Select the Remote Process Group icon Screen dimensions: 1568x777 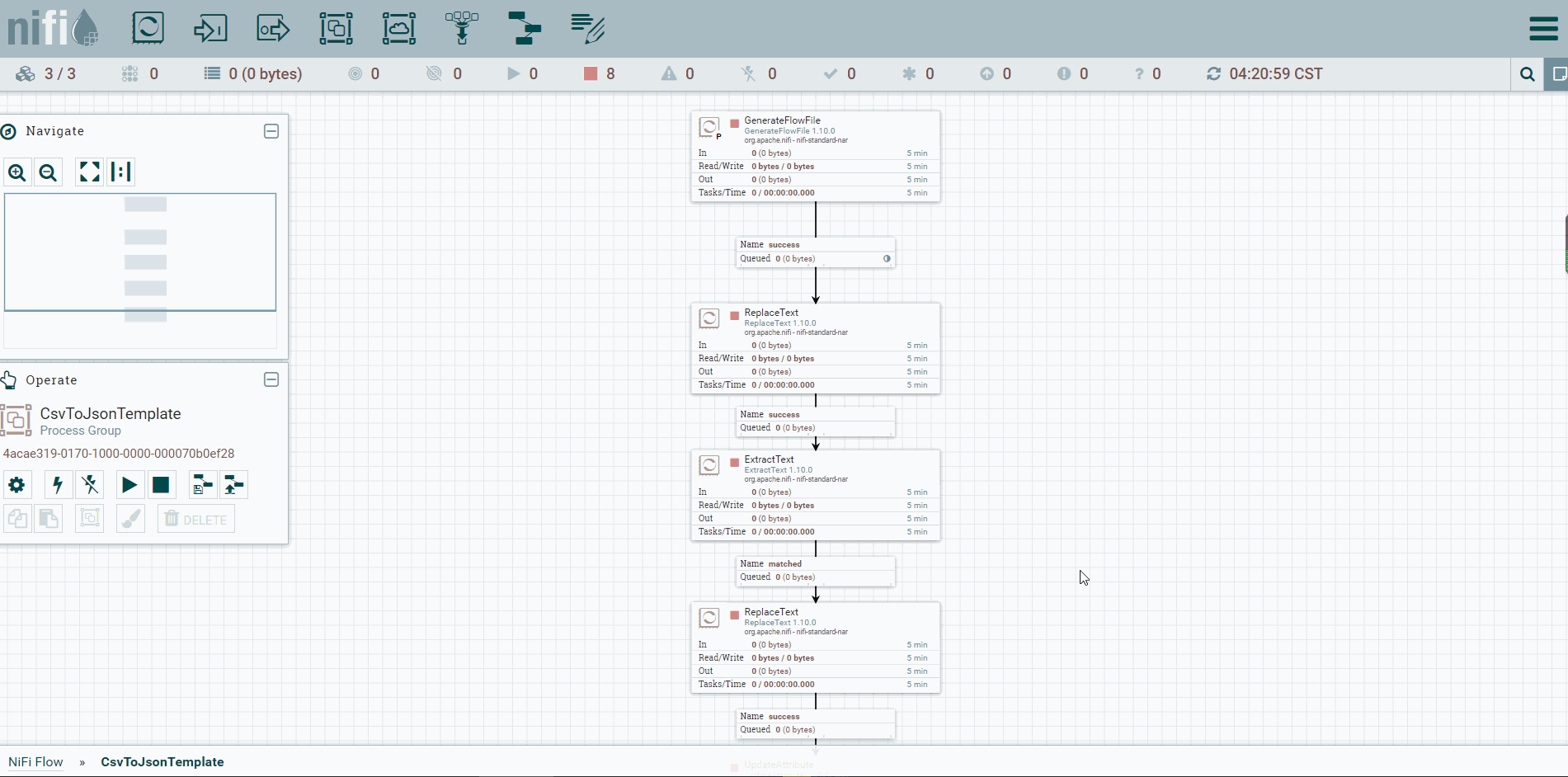coord(398,28)
